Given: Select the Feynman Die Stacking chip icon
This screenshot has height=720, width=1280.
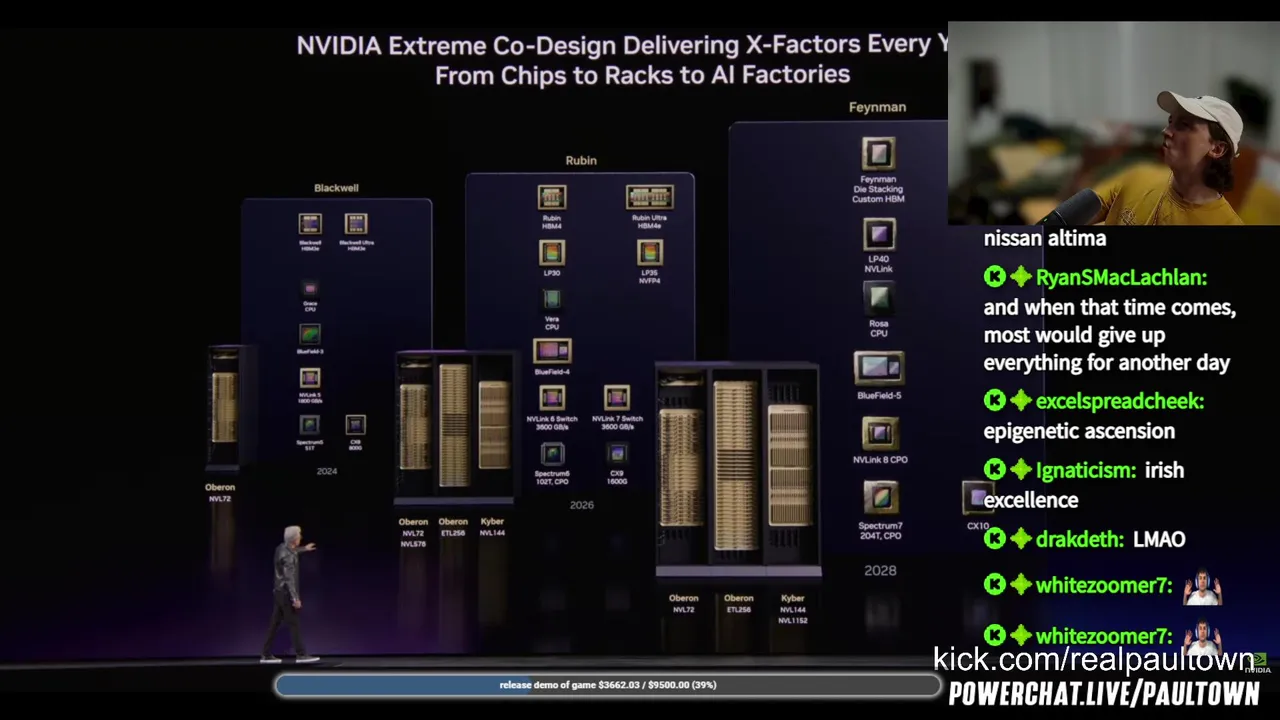Looking at the screenshot, I should tap(878, 154).
